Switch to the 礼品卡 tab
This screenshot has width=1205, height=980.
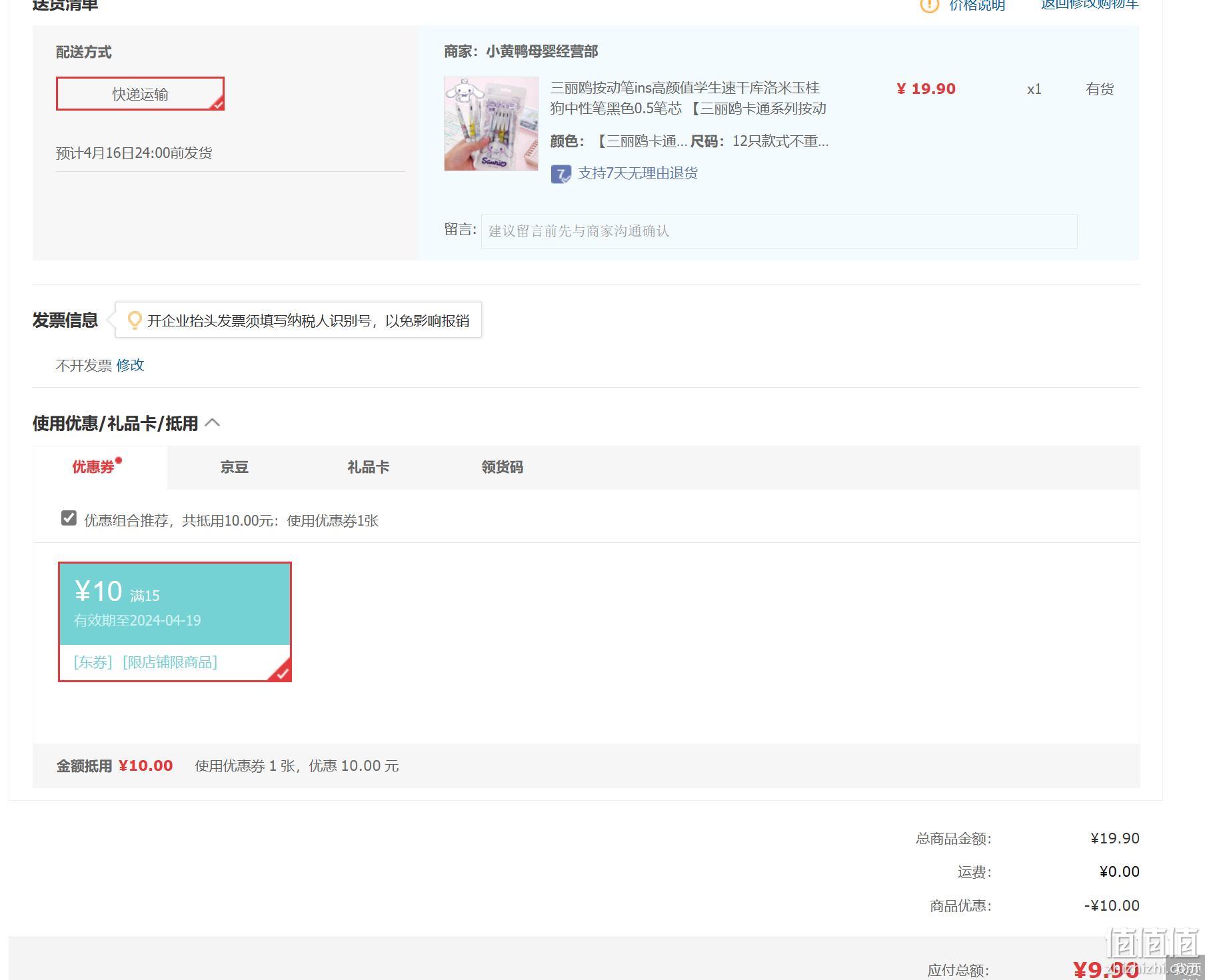(368, 467)
